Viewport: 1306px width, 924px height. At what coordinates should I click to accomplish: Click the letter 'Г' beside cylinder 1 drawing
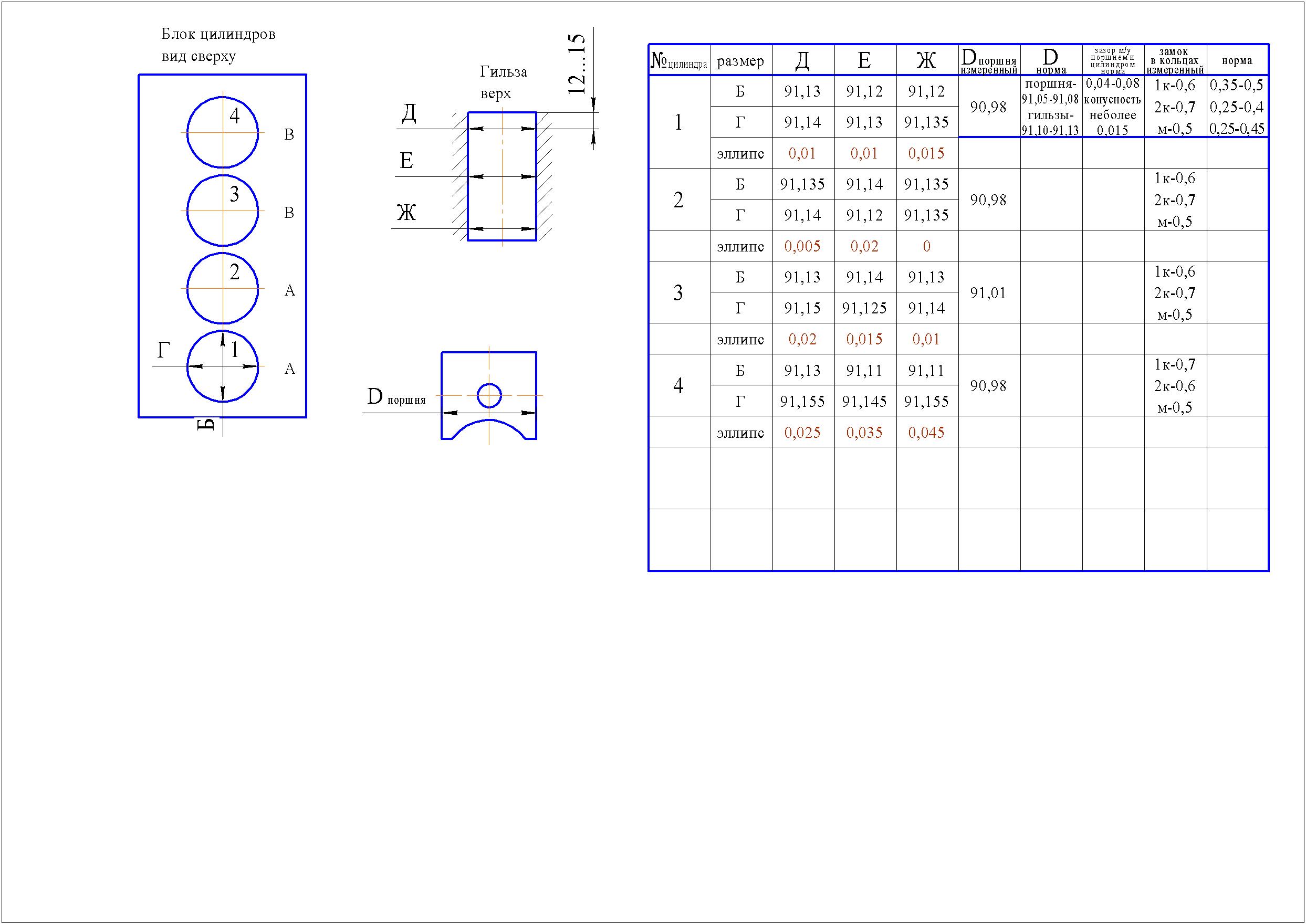click(x=164, y=351)
